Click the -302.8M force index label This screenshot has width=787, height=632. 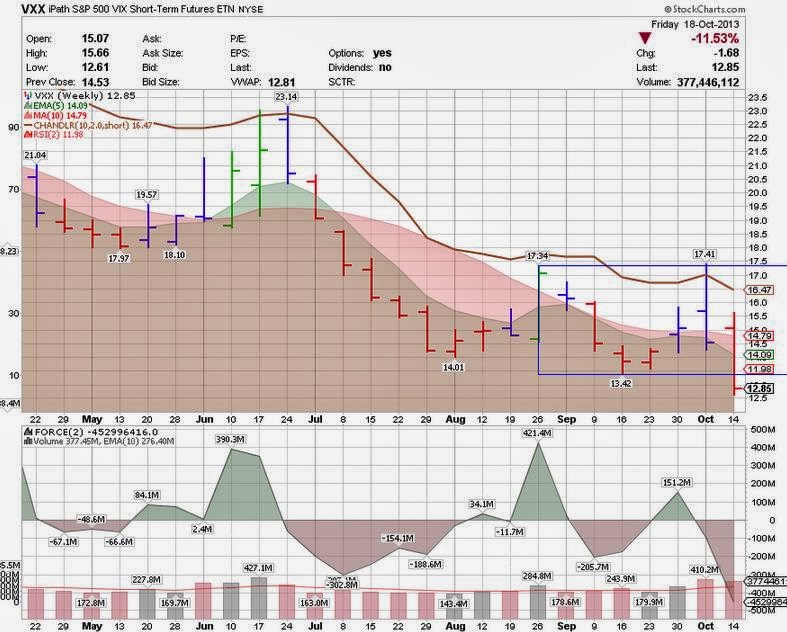[342, 585]
